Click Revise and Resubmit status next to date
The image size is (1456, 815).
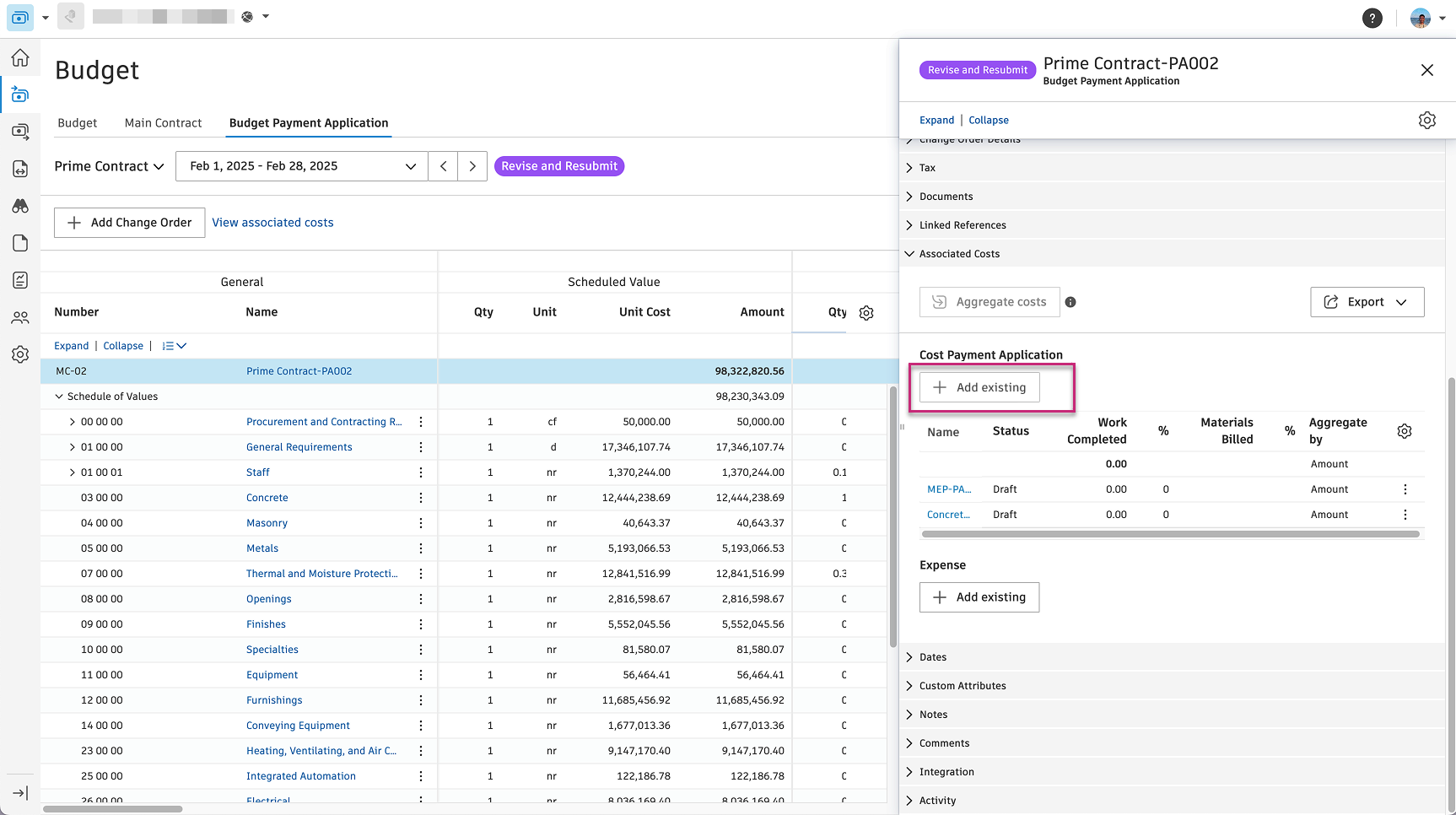pos(559,166)
